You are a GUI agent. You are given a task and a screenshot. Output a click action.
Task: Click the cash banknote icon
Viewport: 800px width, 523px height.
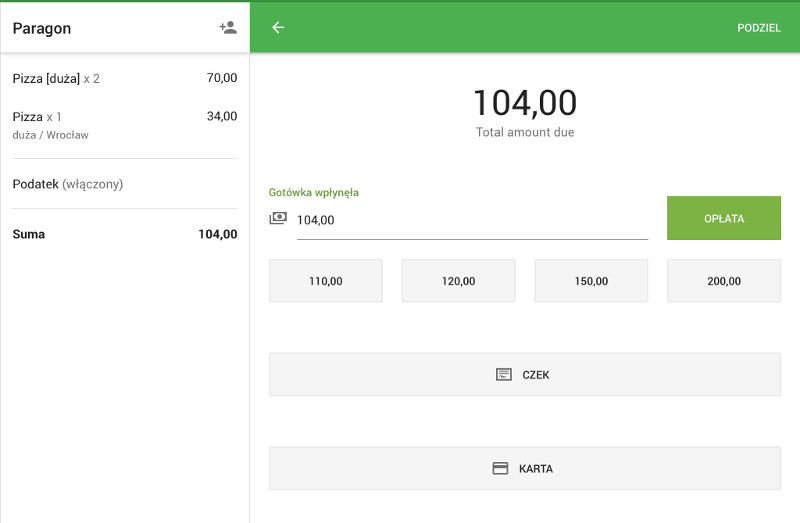pos(278,218)
